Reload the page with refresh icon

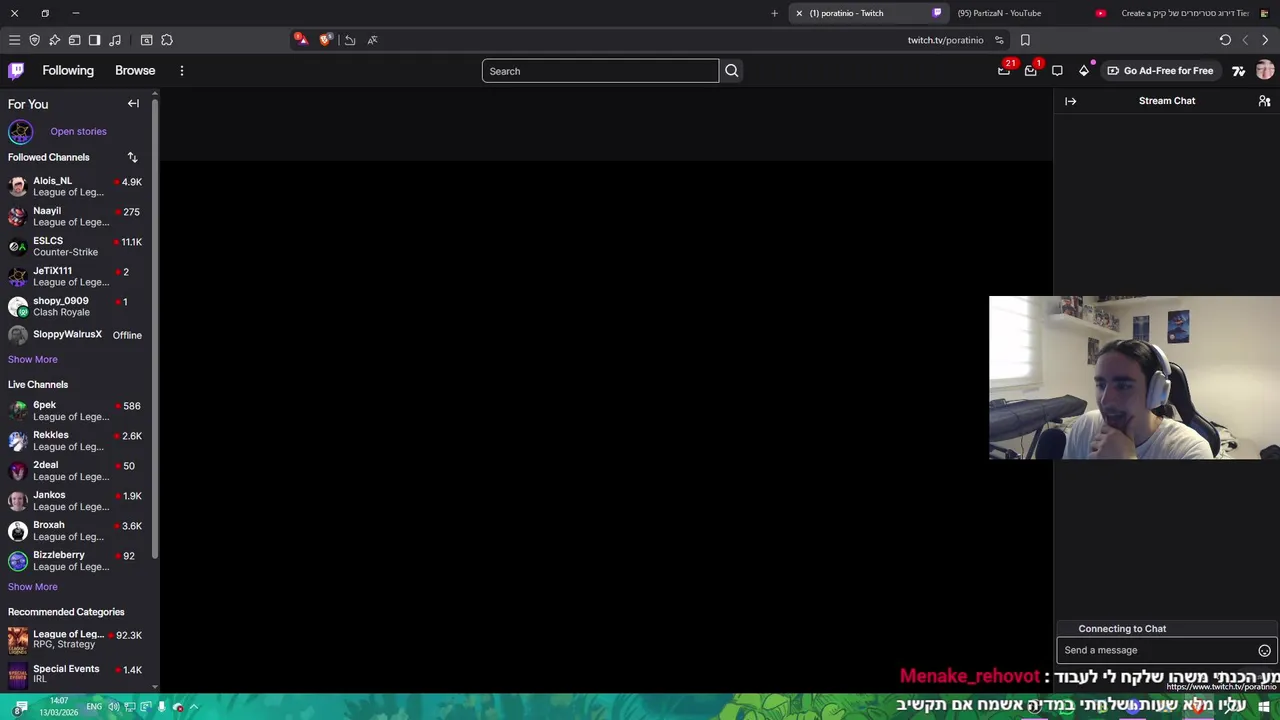point(1225,40)
